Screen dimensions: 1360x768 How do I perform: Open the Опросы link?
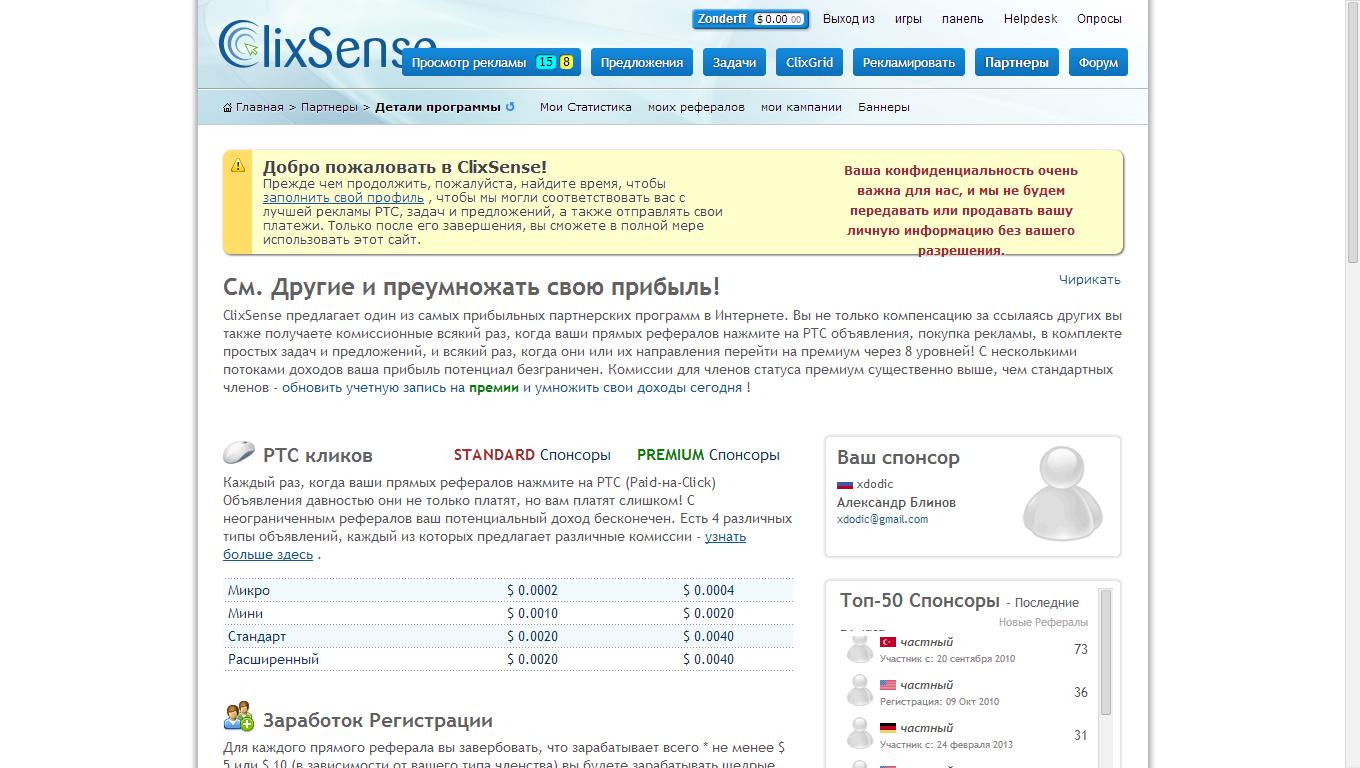click(x=1099, y=19)
